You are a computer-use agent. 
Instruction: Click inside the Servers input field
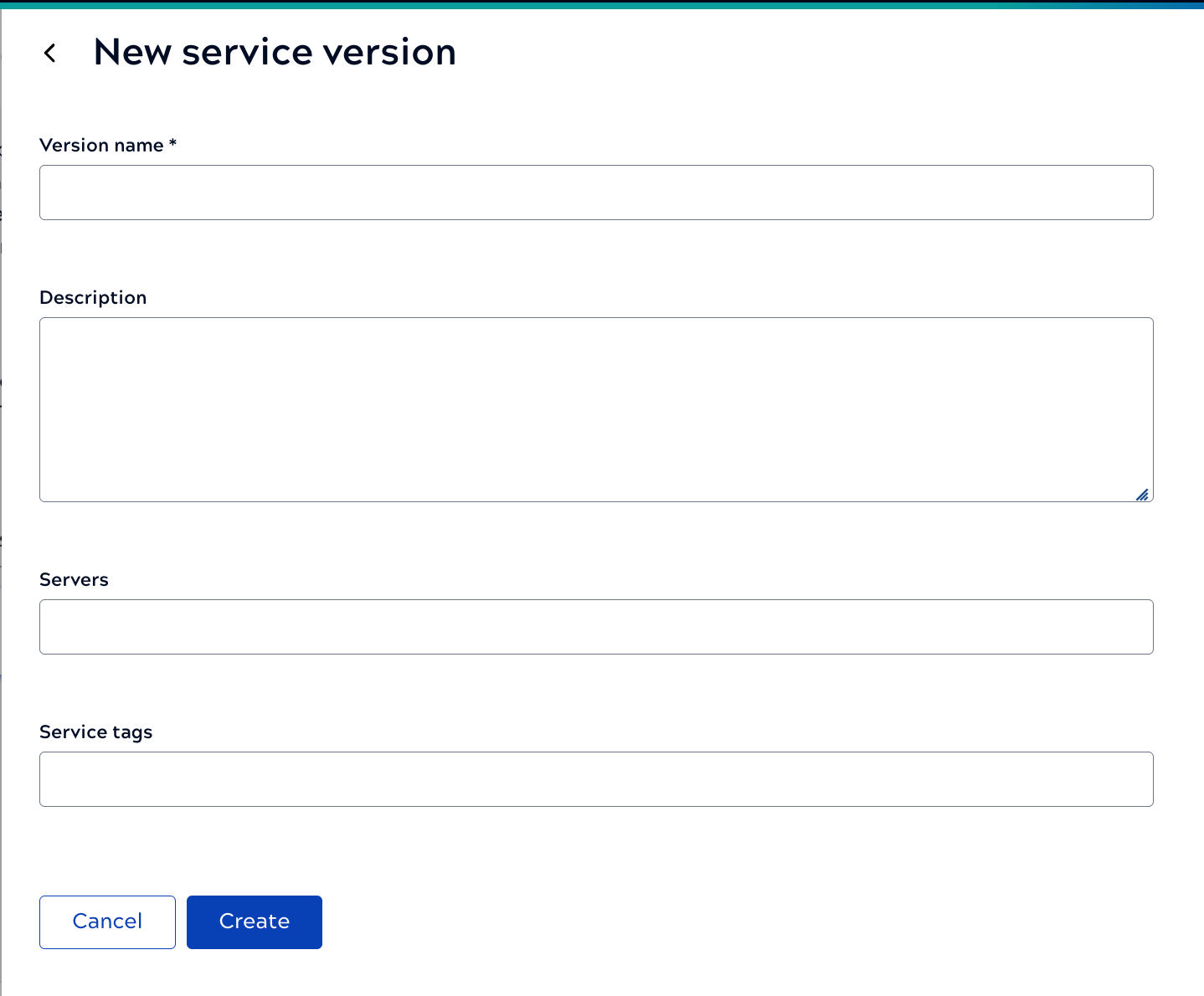[x=596, y=627]
